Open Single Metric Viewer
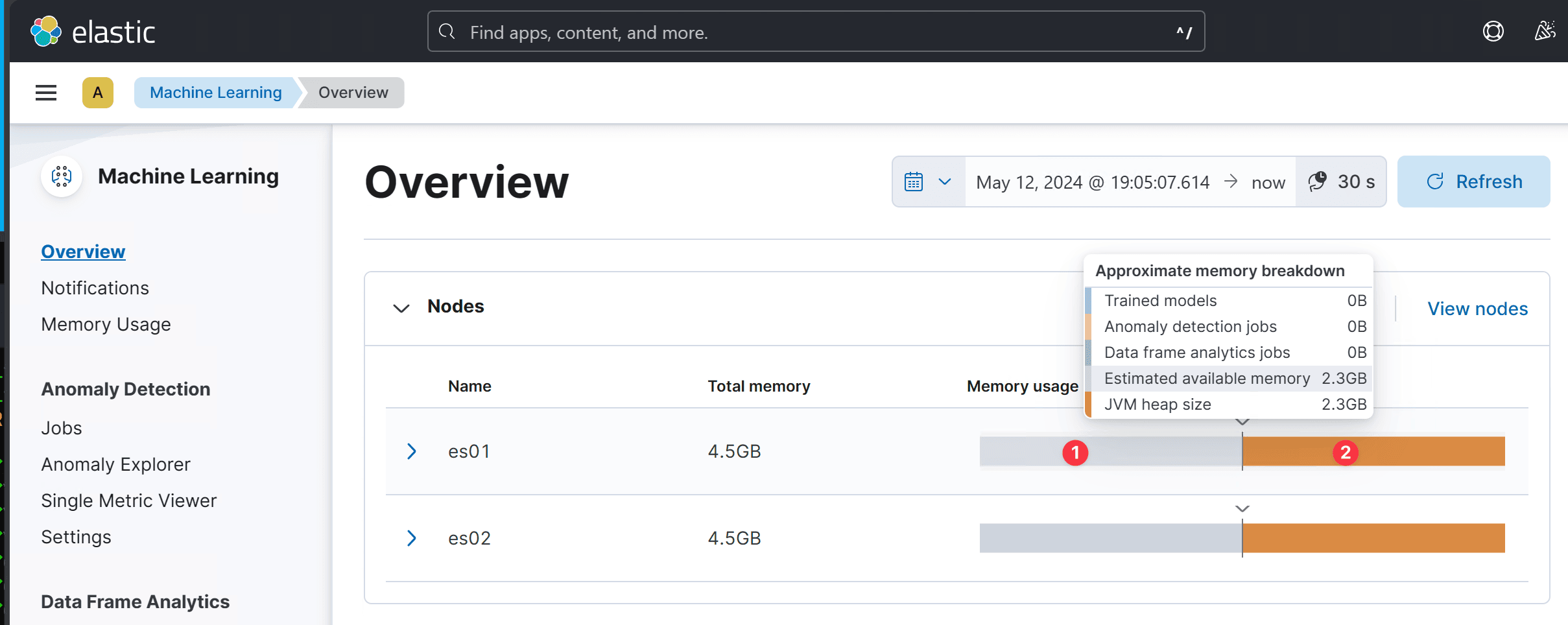The image size is (1568, 625). tap(129, 501)
